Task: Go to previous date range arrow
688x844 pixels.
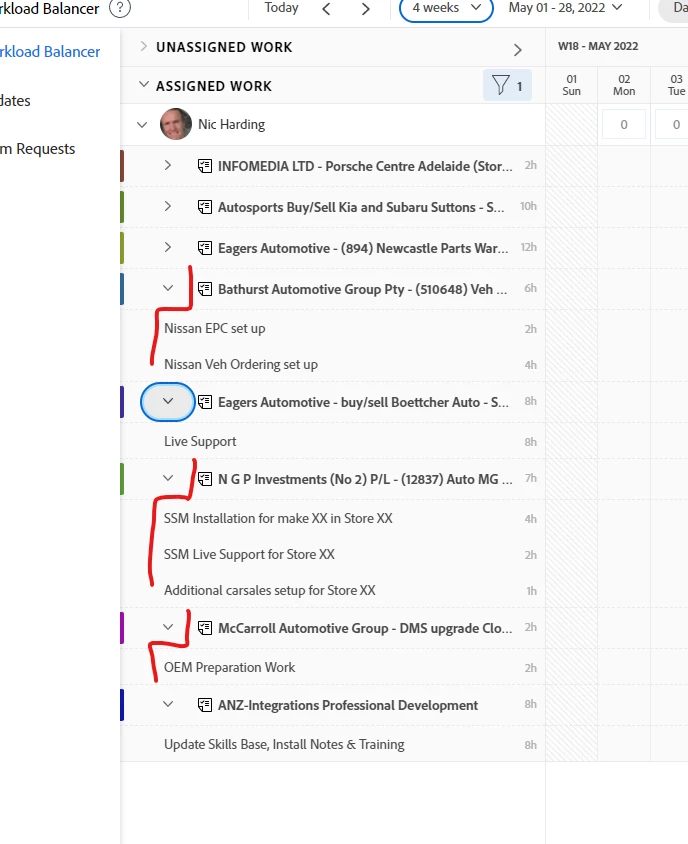Action: click(x=326, y=9)
